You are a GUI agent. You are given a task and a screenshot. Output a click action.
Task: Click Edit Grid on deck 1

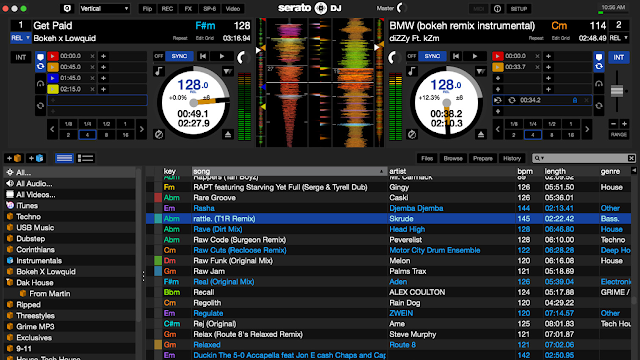coord(204,38)
